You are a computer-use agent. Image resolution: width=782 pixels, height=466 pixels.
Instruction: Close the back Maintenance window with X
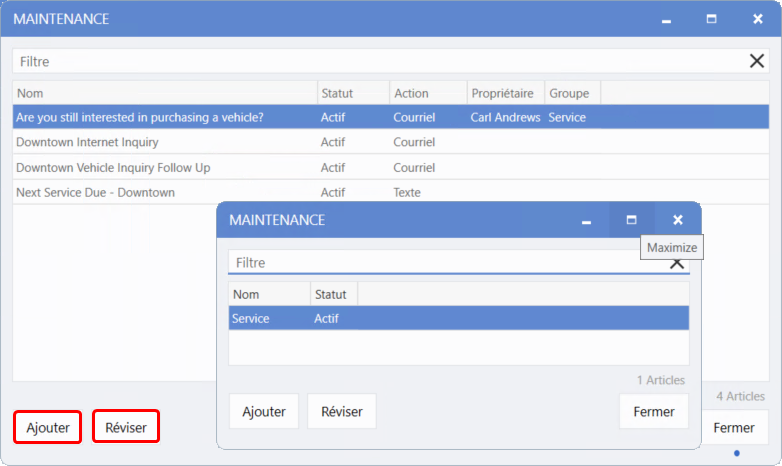click(x=757, y=19)
